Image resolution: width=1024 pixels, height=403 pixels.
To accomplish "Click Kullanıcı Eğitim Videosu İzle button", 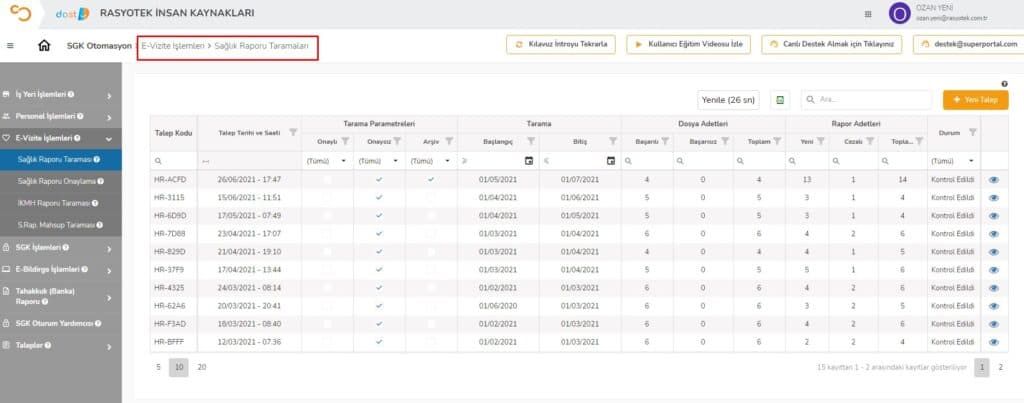I will coord(690,45).
